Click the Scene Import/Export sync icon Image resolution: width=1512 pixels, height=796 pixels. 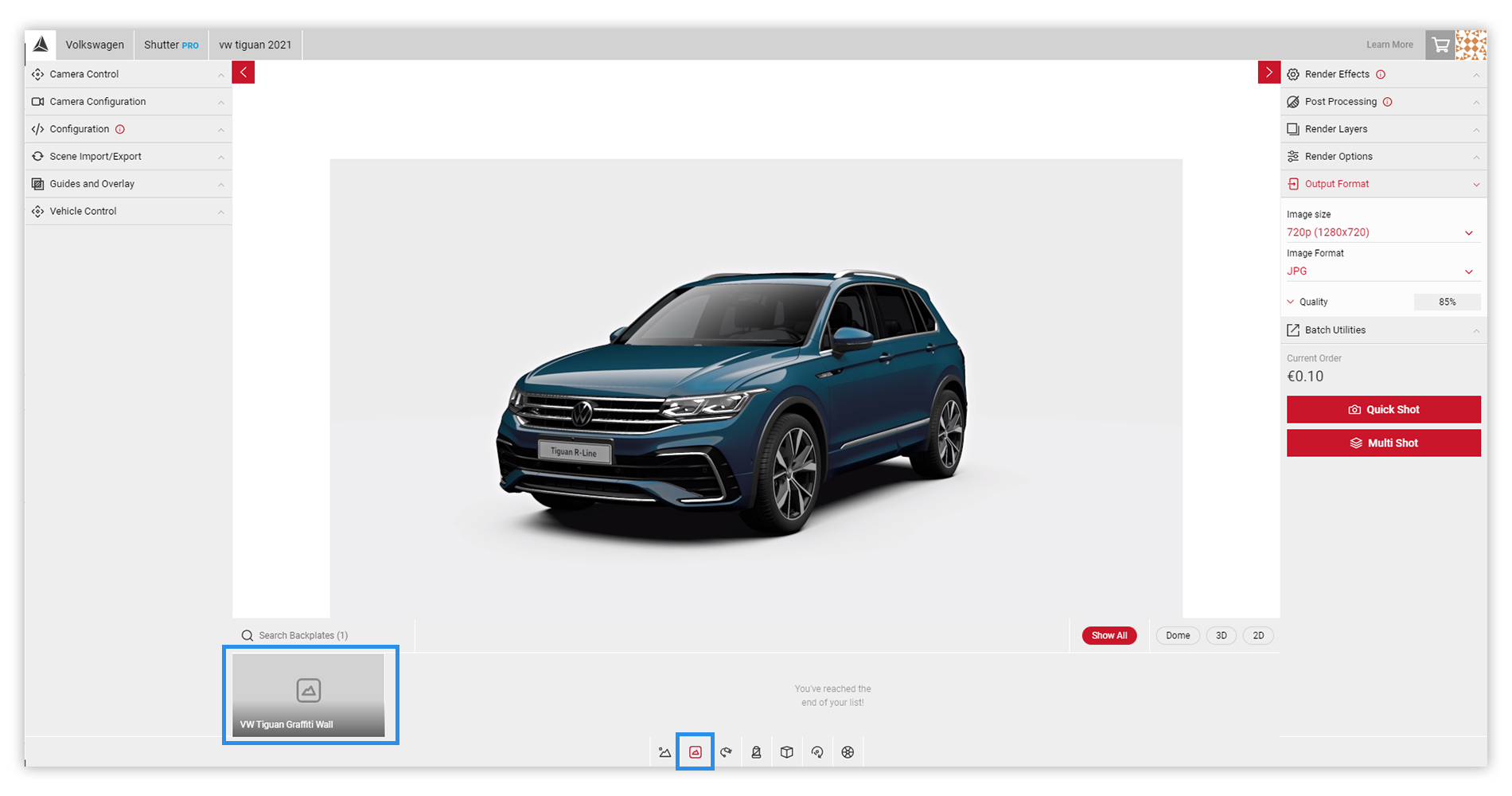point(37,157)
